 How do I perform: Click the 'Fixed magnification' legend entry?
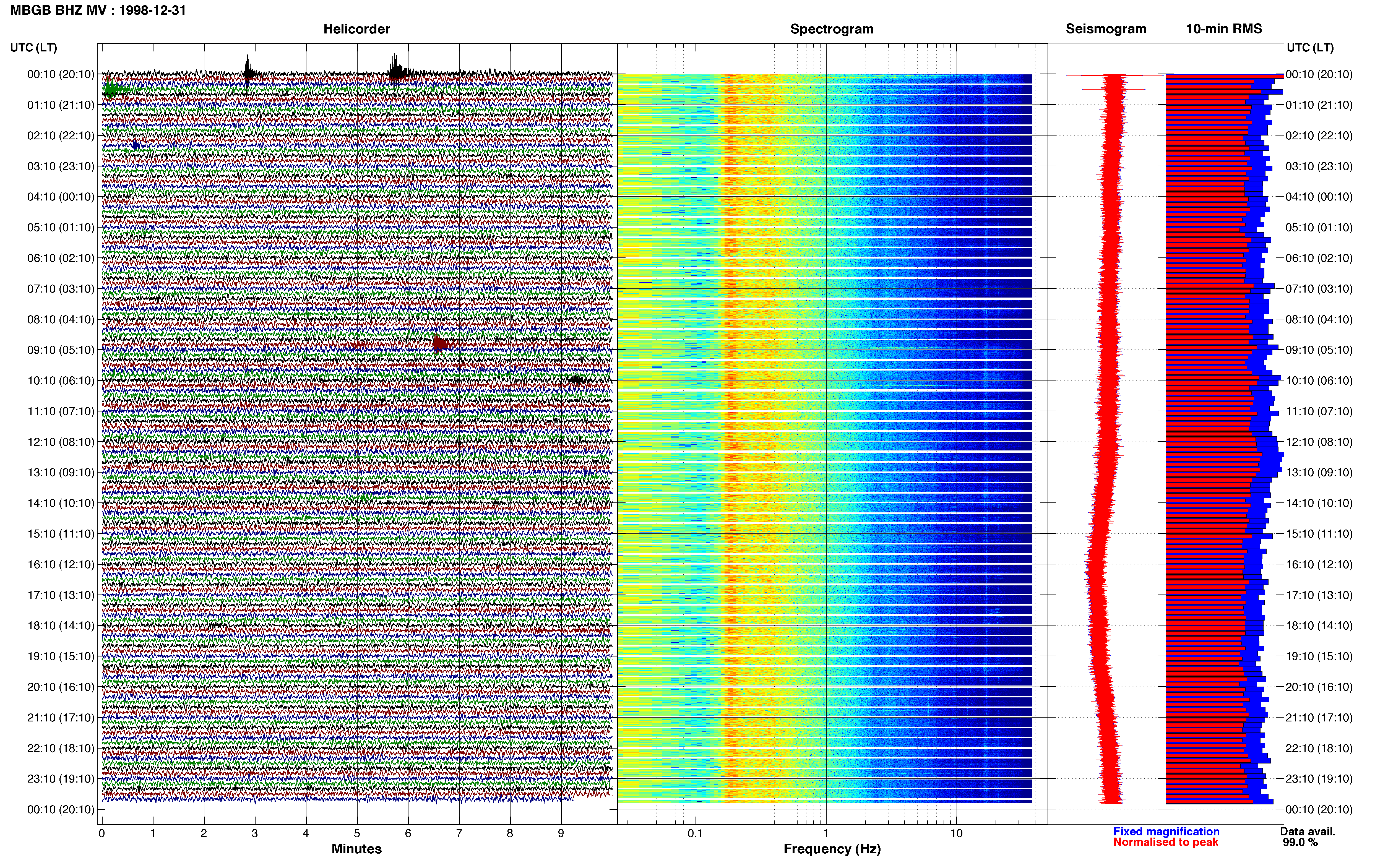[x=1166, y=831]
